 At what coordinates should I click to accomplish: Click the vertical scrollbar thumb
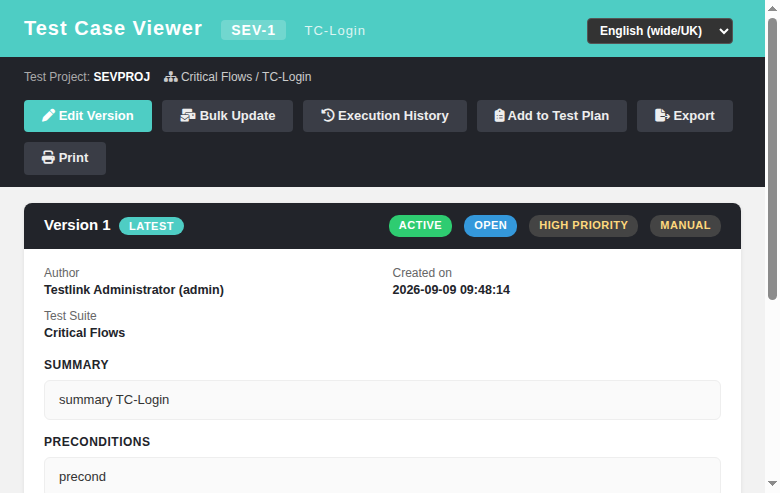[x=772, y=159]
